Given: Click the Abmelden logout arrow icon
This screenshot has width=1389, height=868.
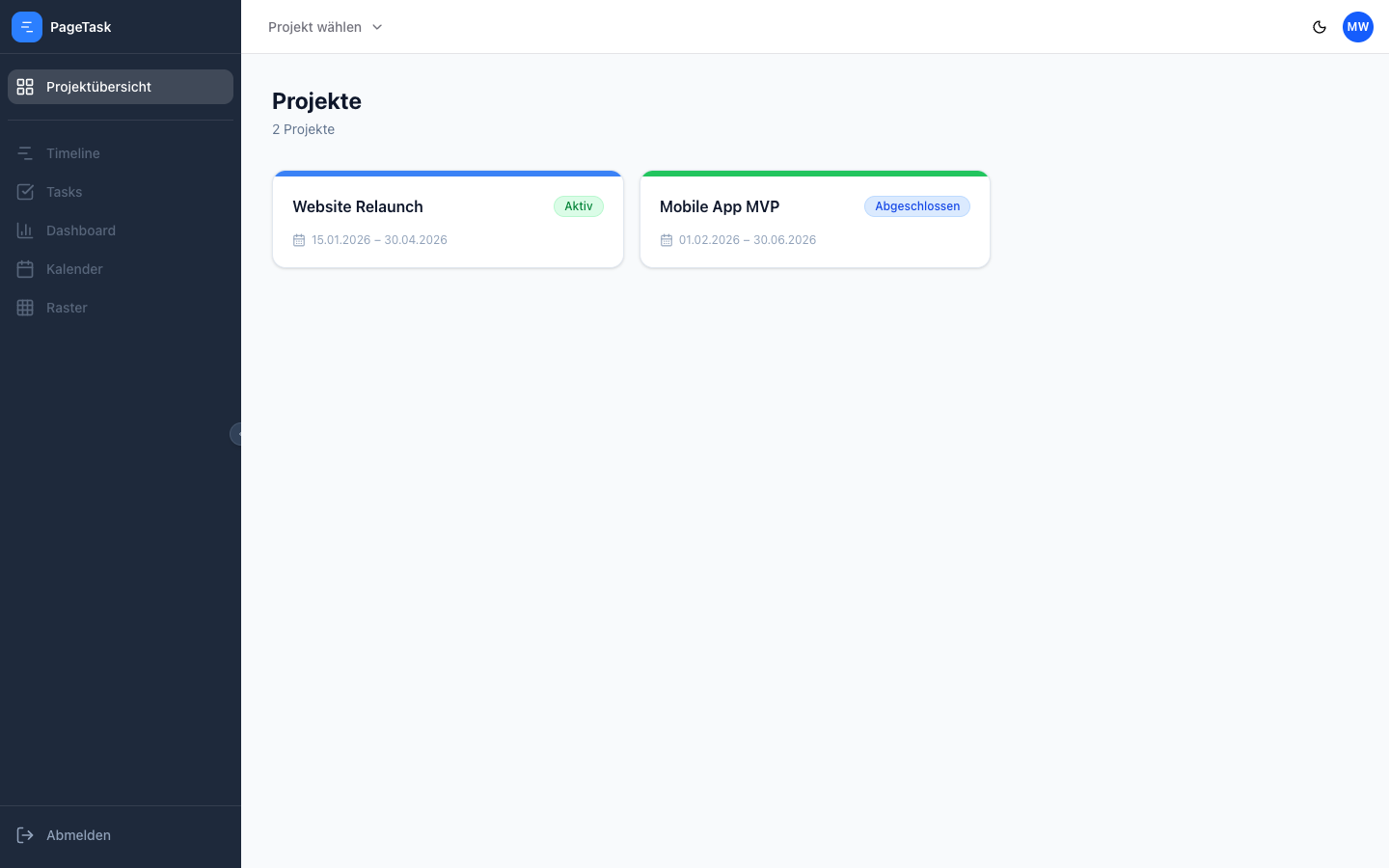Looking at the screenshot, I should click(x=25, y=835).
